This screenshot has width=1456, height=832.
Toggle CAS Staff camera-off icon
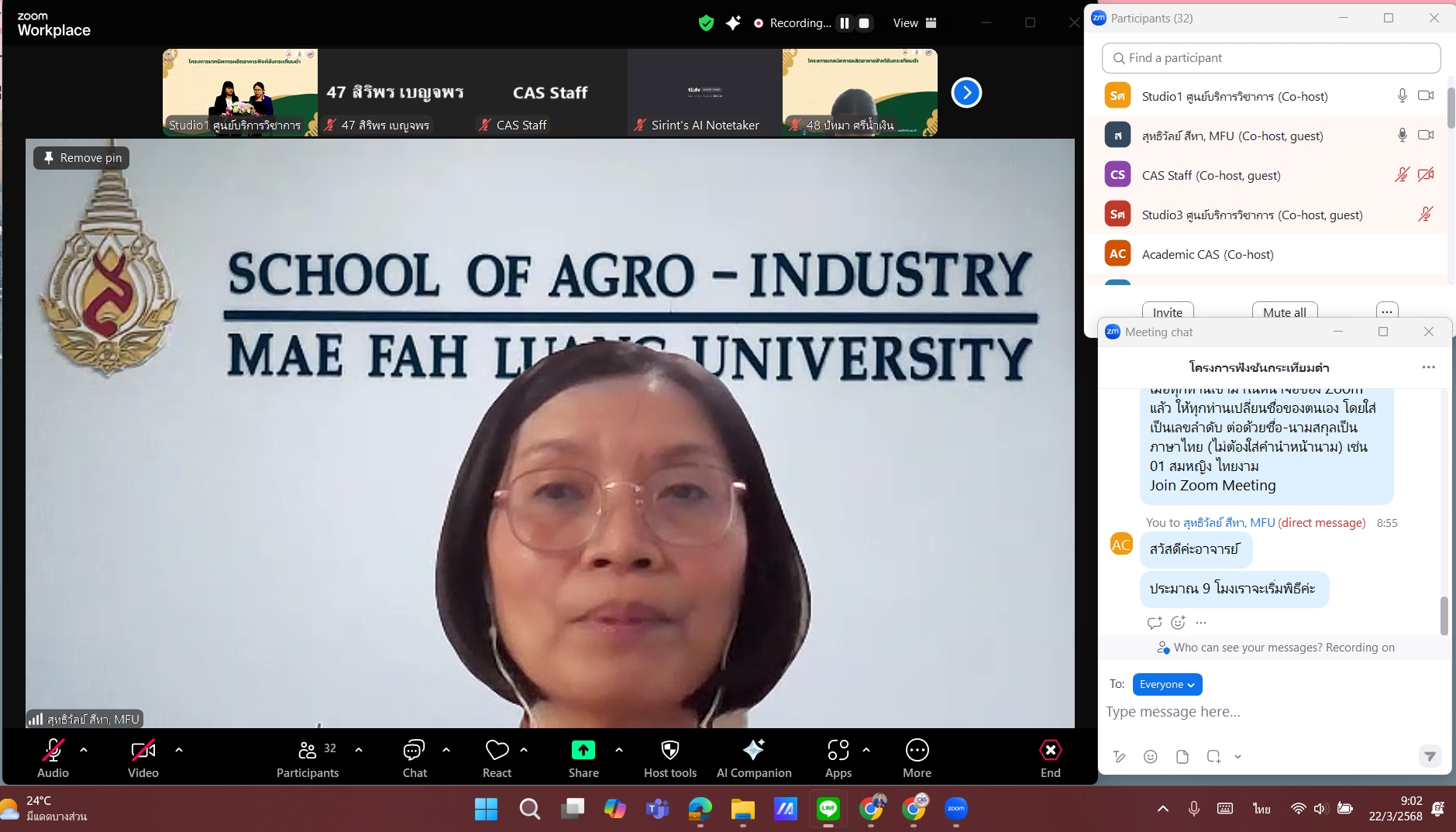click(x=1426, y=174)
